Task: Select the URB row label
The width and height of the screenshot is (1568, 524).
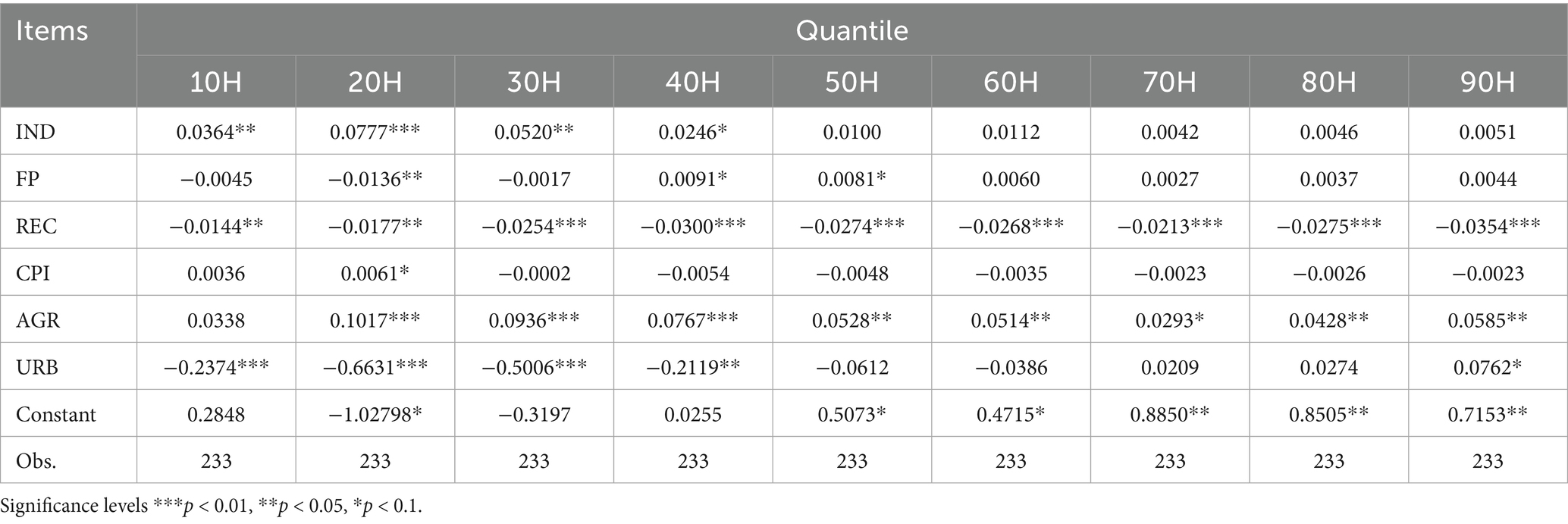Action: pos(37,367)
